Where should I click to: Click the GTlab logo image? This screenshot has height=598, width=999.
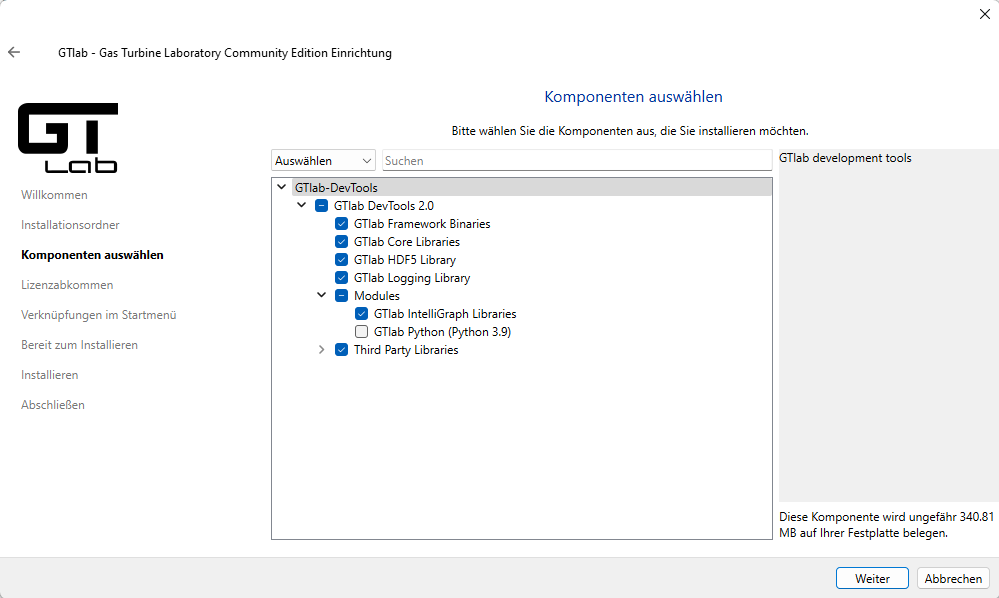pyautogui.click(x=68, y=138)
